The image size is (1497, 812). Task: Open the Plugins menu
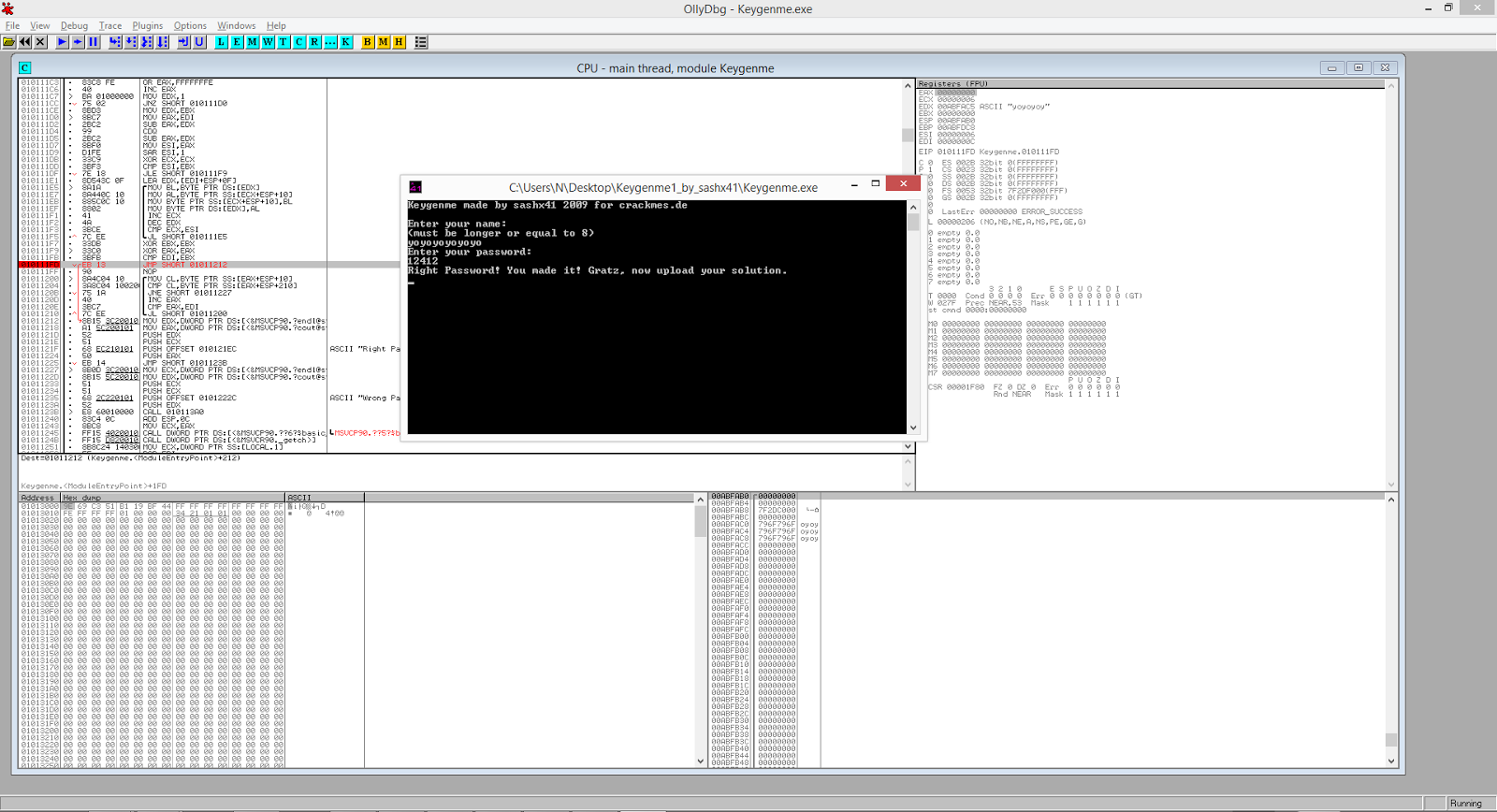tap(147, 26)
